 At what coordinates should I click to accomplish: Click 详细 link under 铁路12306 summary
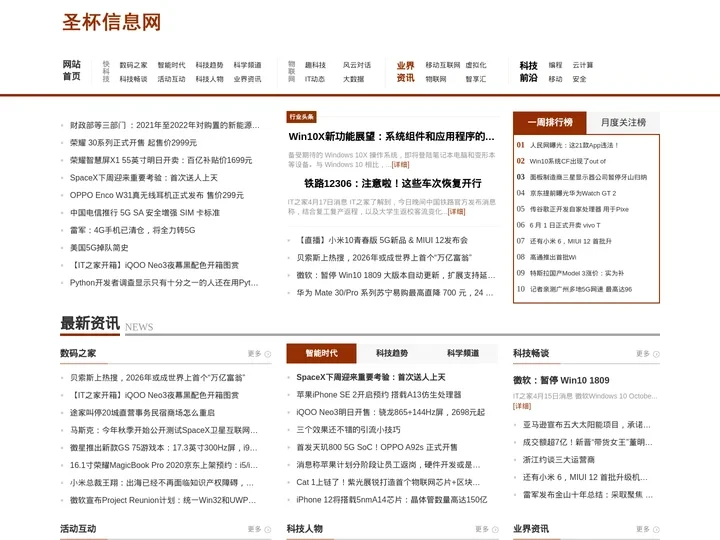coord(456,212)
